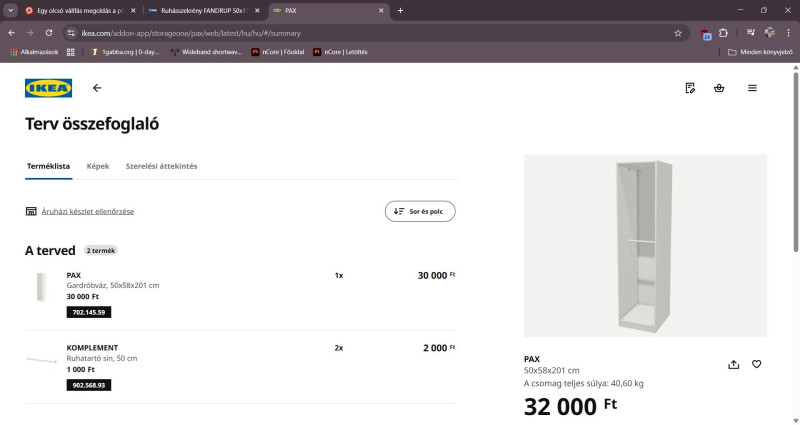Open the apps grid bookmark icon
The height and width of the screenshot is (425, 800).
70,52
